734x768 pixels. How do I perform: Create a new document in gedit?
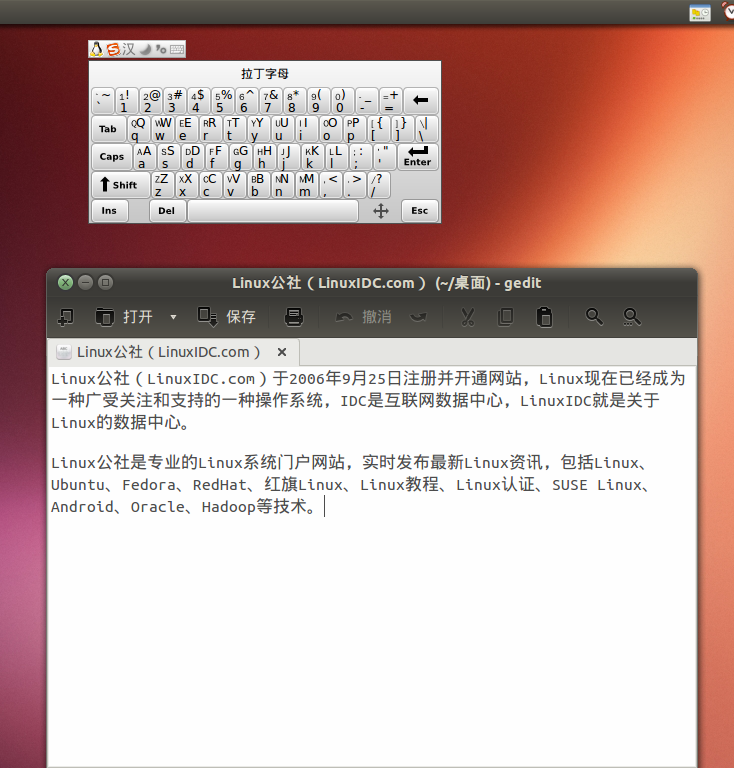(66, 317)
